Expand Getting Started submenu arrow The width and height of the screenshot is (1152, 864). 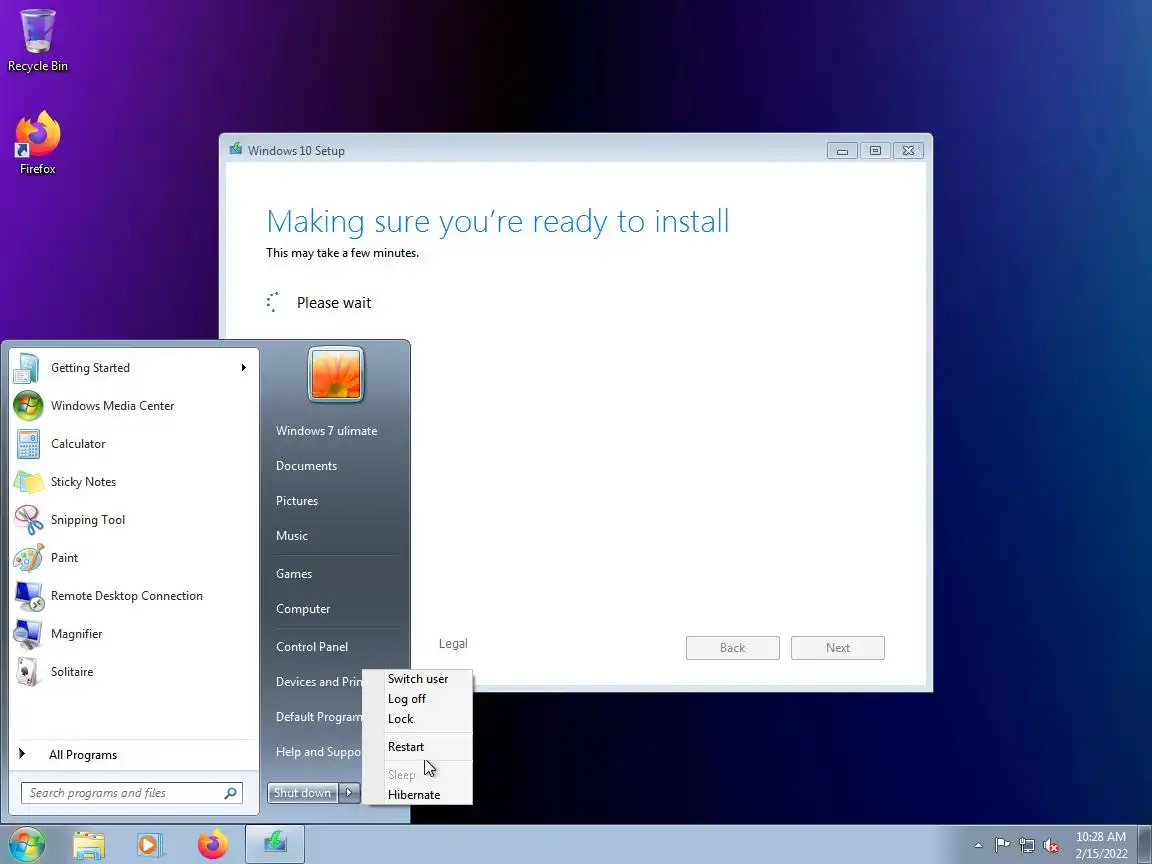click(244, 367)
